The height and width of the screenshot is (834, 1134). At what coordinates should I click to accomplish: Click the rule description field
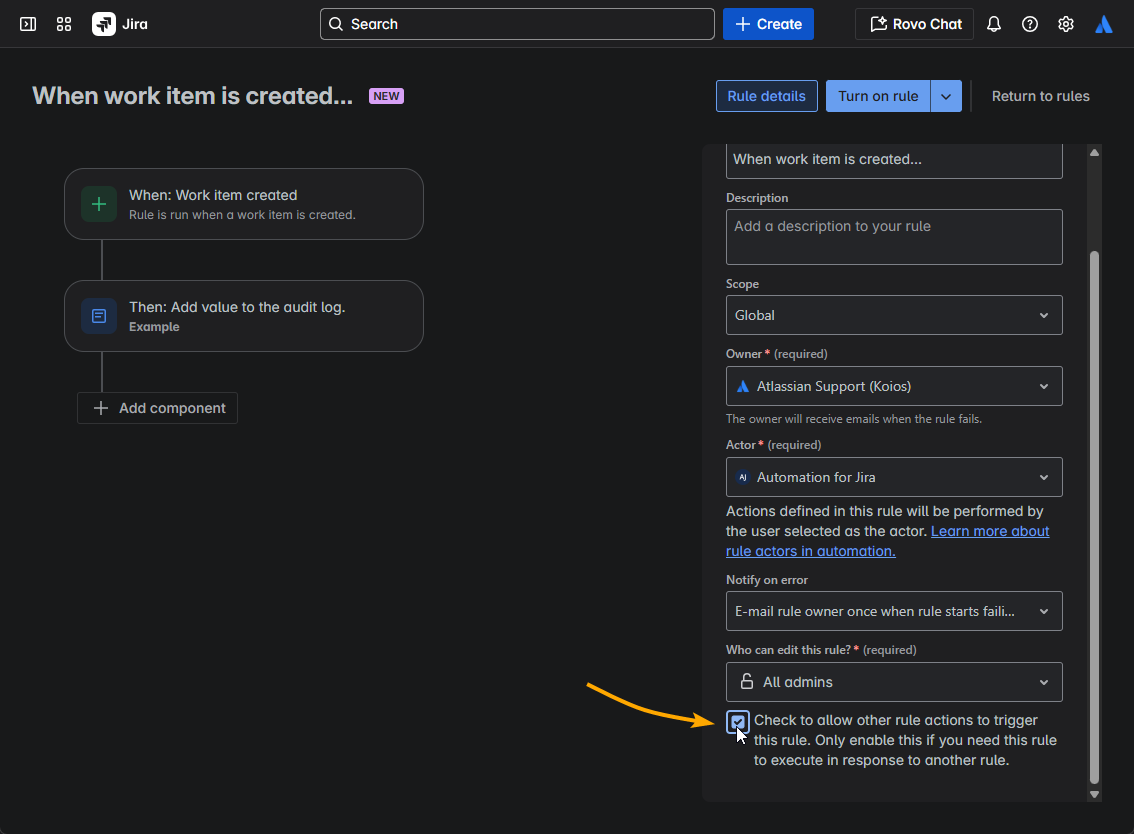click(893, 237)
